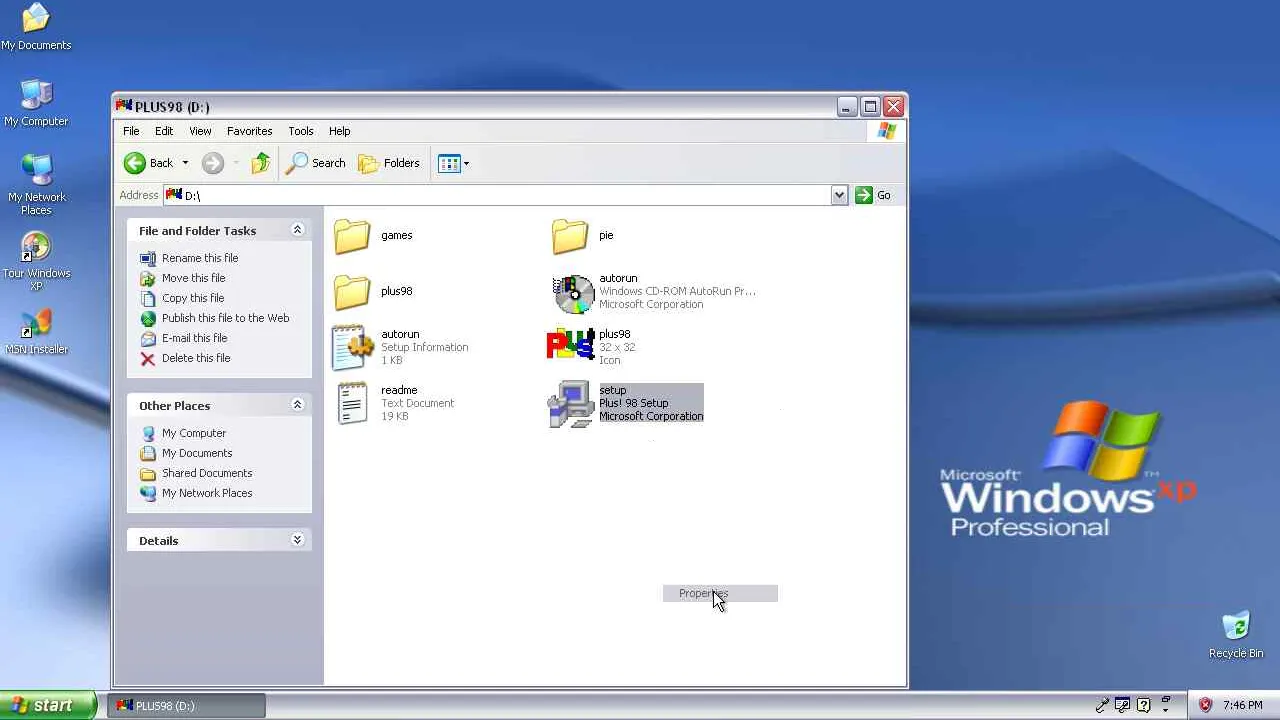Go back with the Back arrow icon

click(x=135, y=163)
